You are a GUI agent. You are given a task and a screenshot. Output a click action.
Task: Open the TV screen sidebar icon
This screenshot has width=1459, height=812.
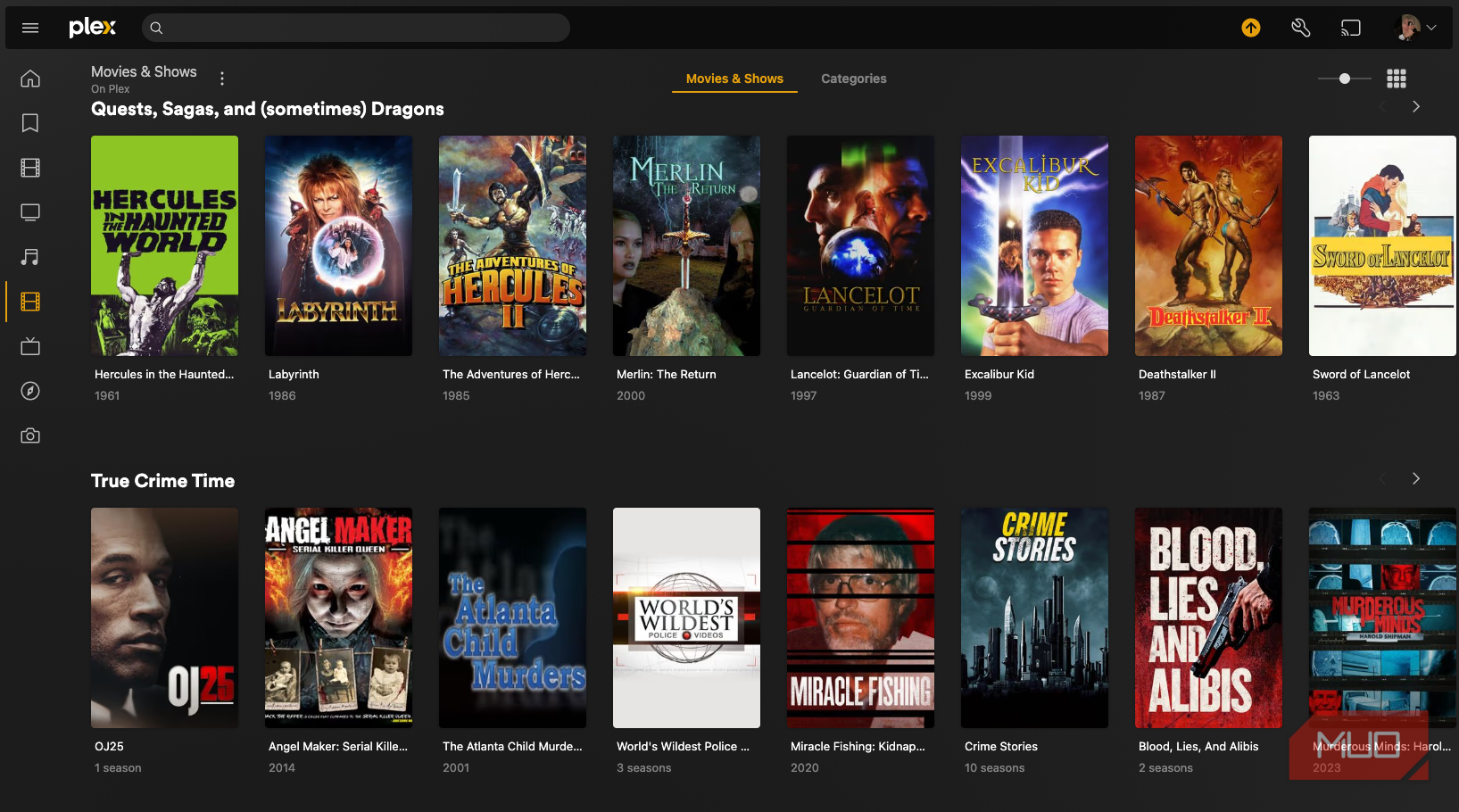coord(30,212)
